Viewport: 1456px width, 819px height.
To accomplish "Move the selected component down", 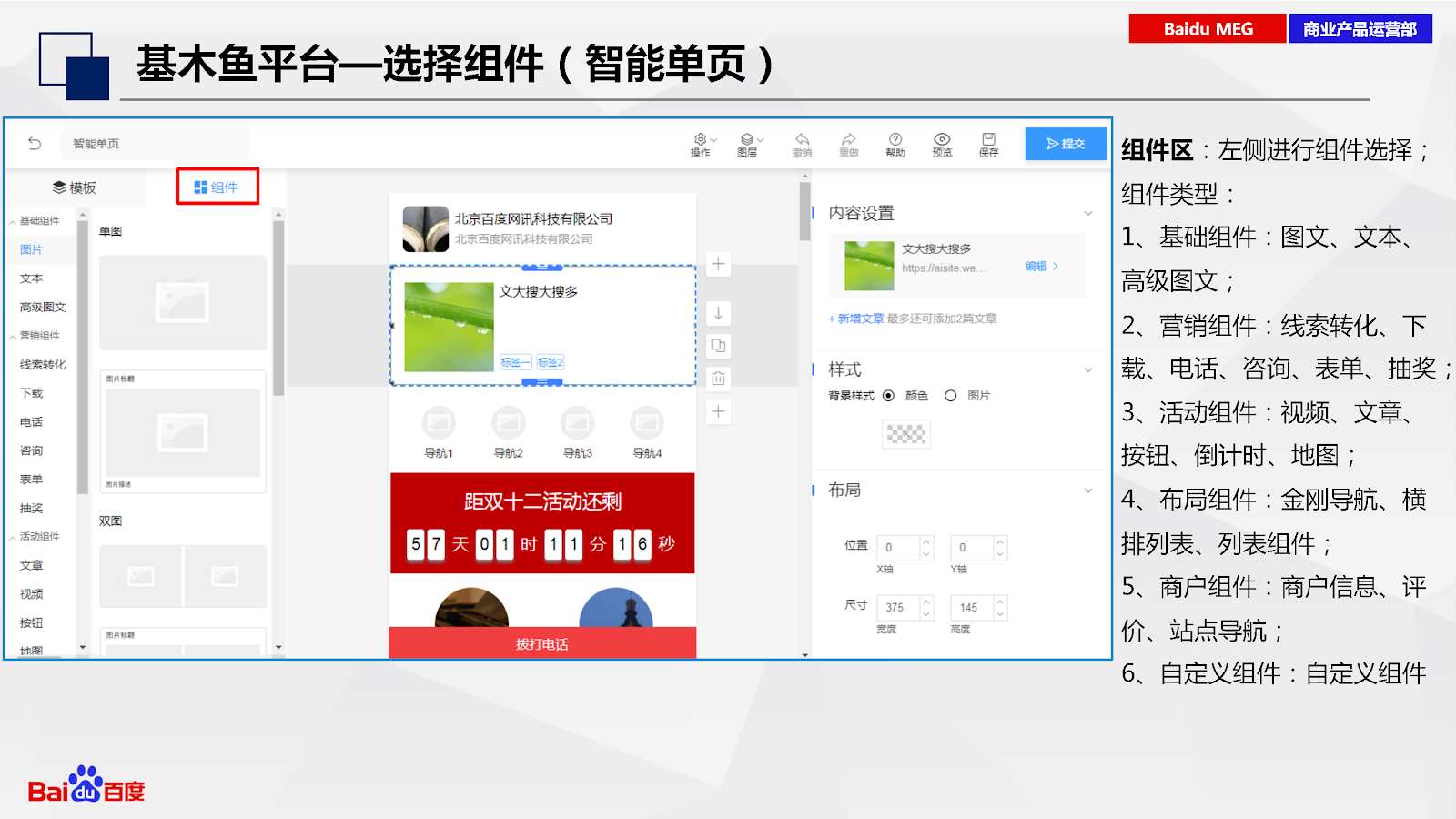I will (x=718, y=313).
